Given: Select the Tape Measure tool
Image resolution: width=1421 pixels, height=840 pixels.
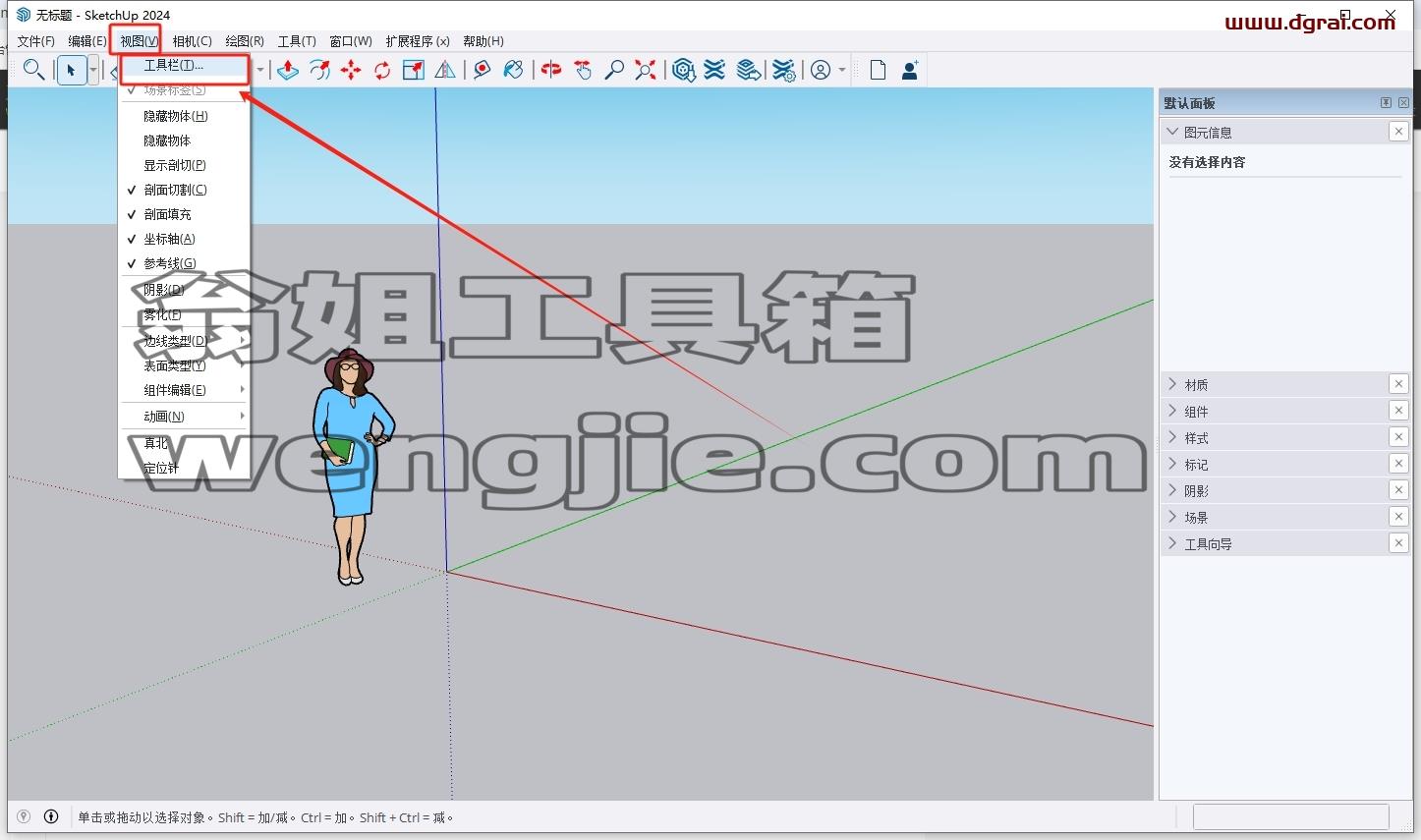Looking at the screenshot, I should tap(482, 70).
